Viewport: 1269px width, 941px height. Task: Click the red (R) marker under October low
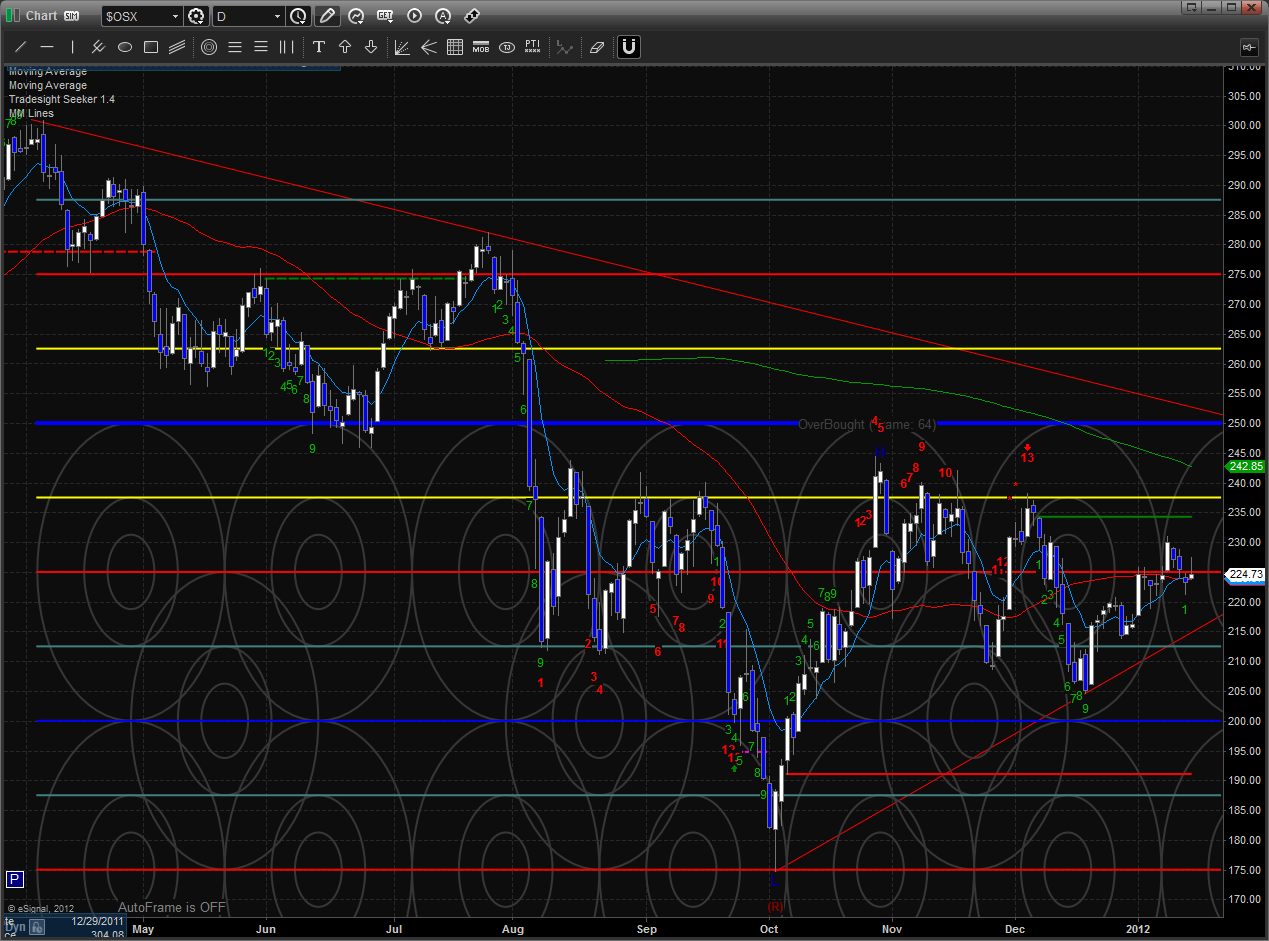point(775,906)
